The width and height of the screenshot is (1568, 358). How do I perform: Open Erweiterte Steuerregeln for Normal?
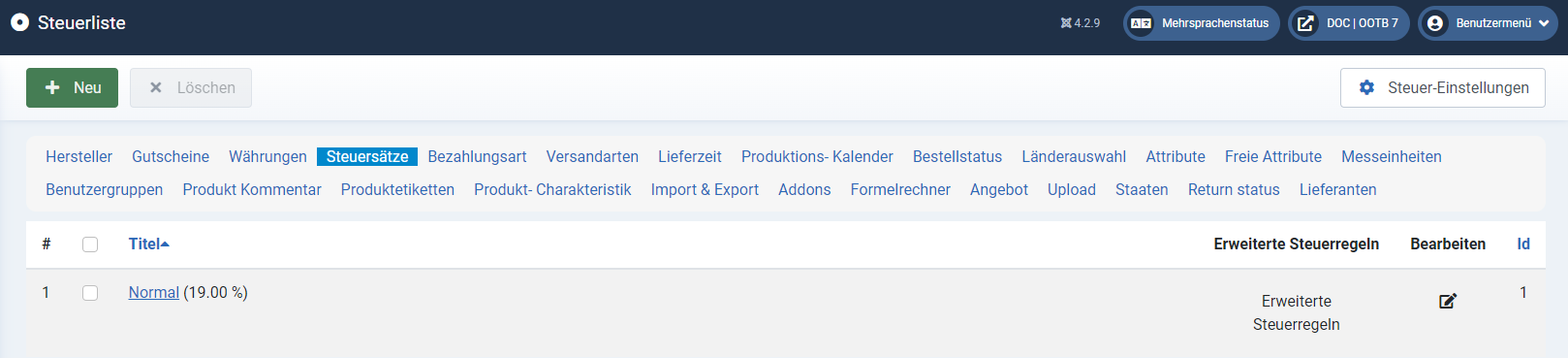[x=1297, y=312]
